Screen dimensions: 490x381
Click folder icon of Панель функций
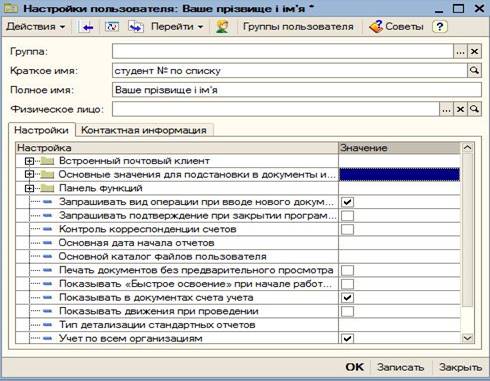click(x=47, y=188)
